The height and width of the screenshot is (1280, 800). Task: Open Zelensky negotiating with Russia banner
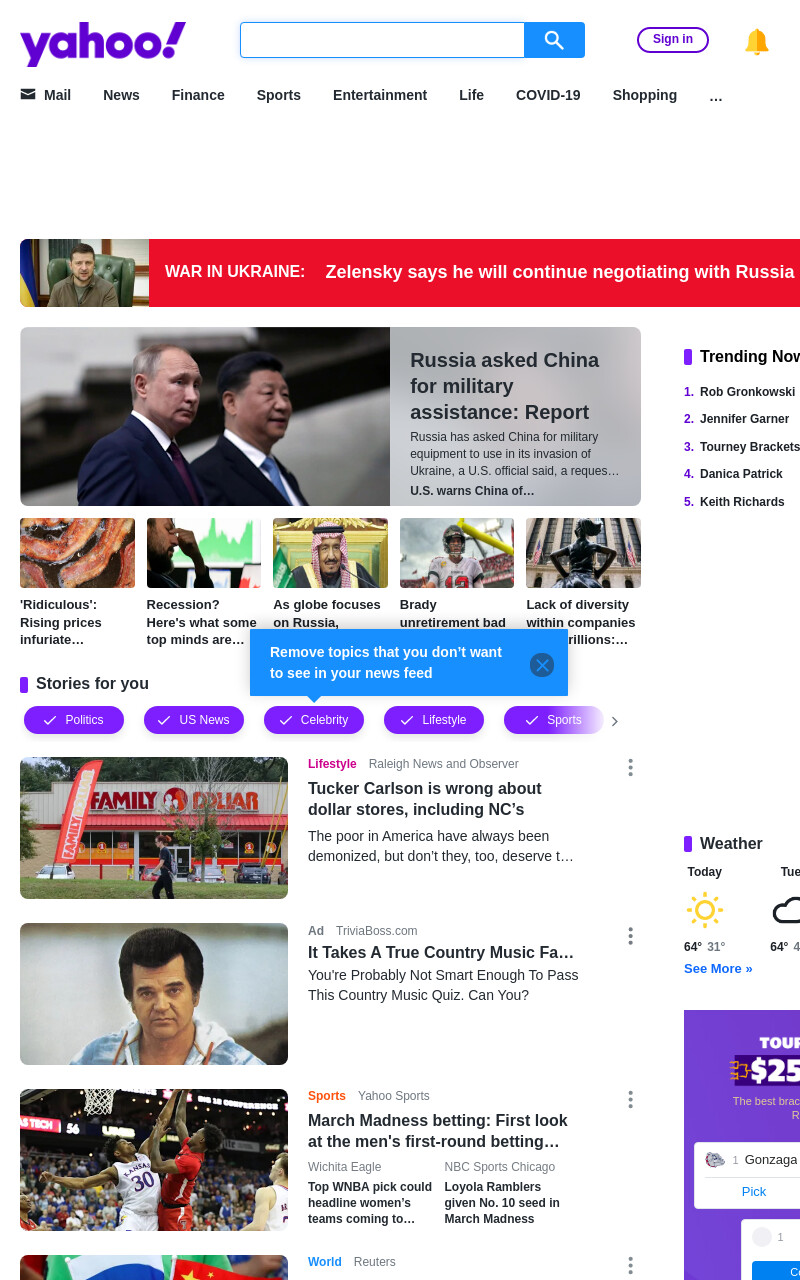point(560,272)
